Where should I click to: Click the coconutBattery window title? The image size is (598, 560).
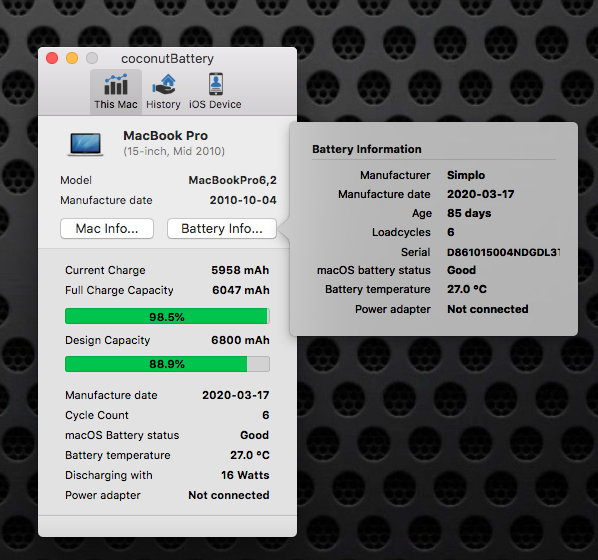coord(167,59)
